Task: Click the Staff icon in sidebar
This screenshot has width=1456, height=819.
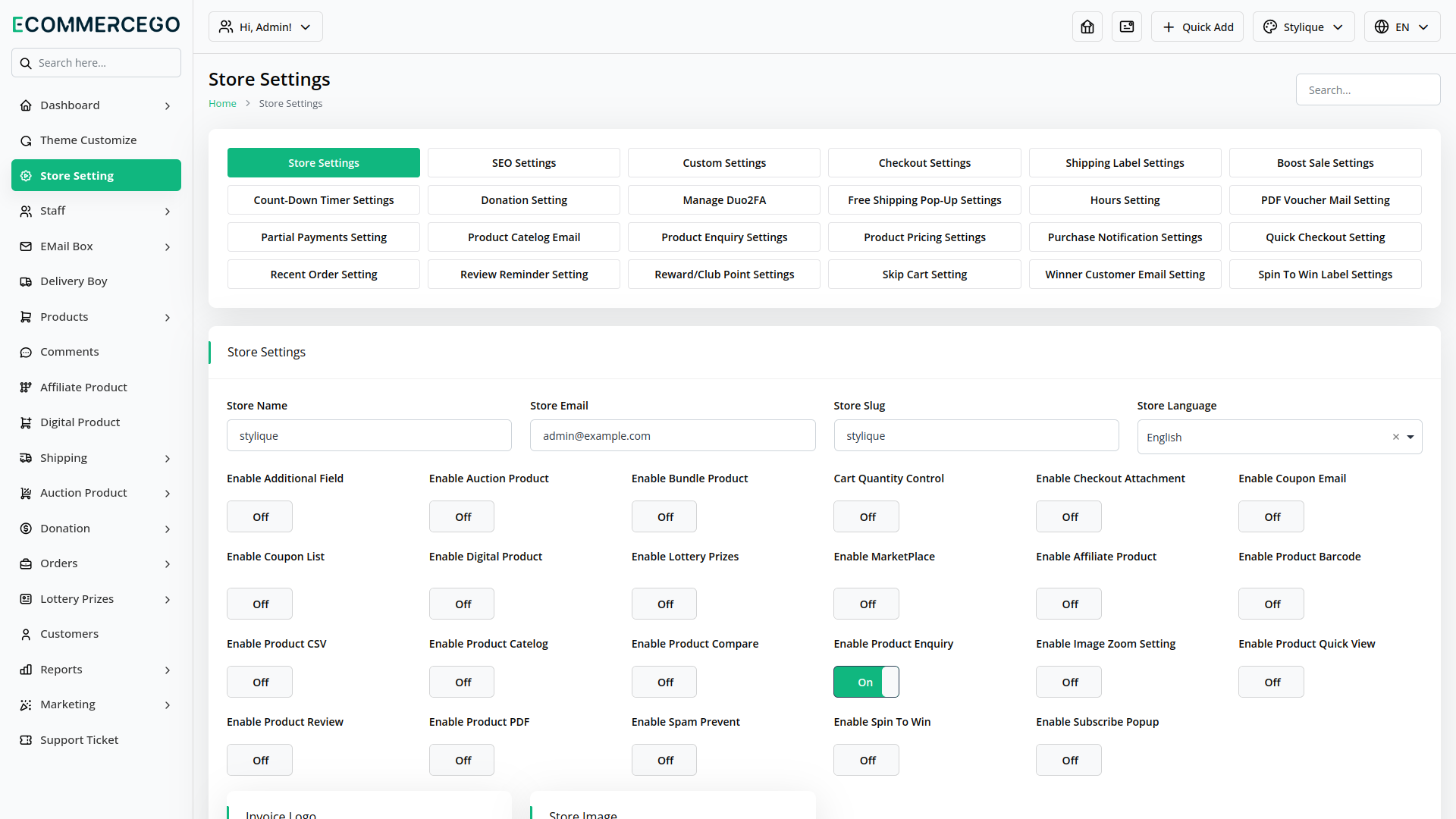Action: (26, 211)
